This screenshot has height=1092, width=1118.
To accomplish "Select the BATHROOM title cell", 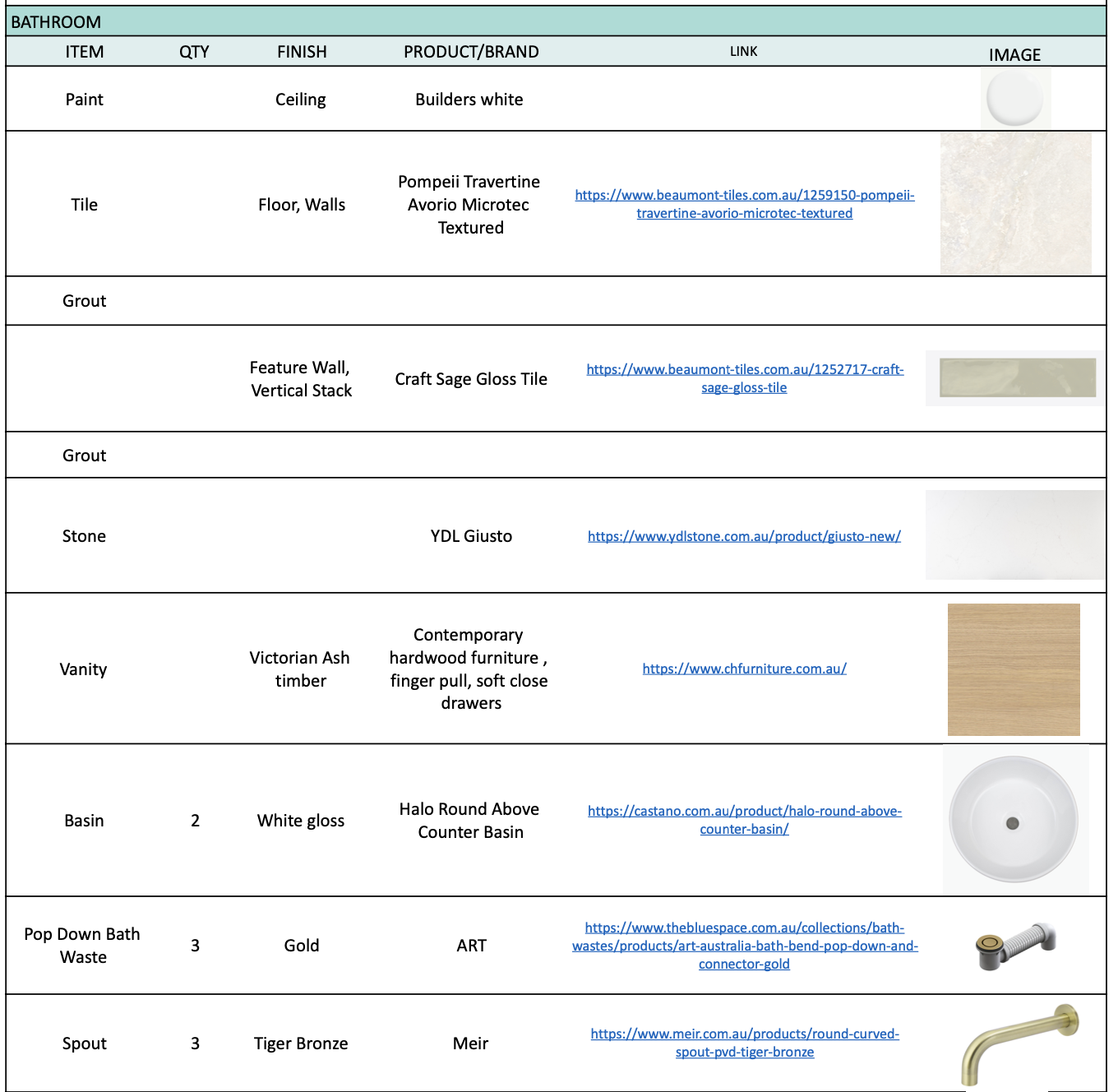I will click(556, 22).
